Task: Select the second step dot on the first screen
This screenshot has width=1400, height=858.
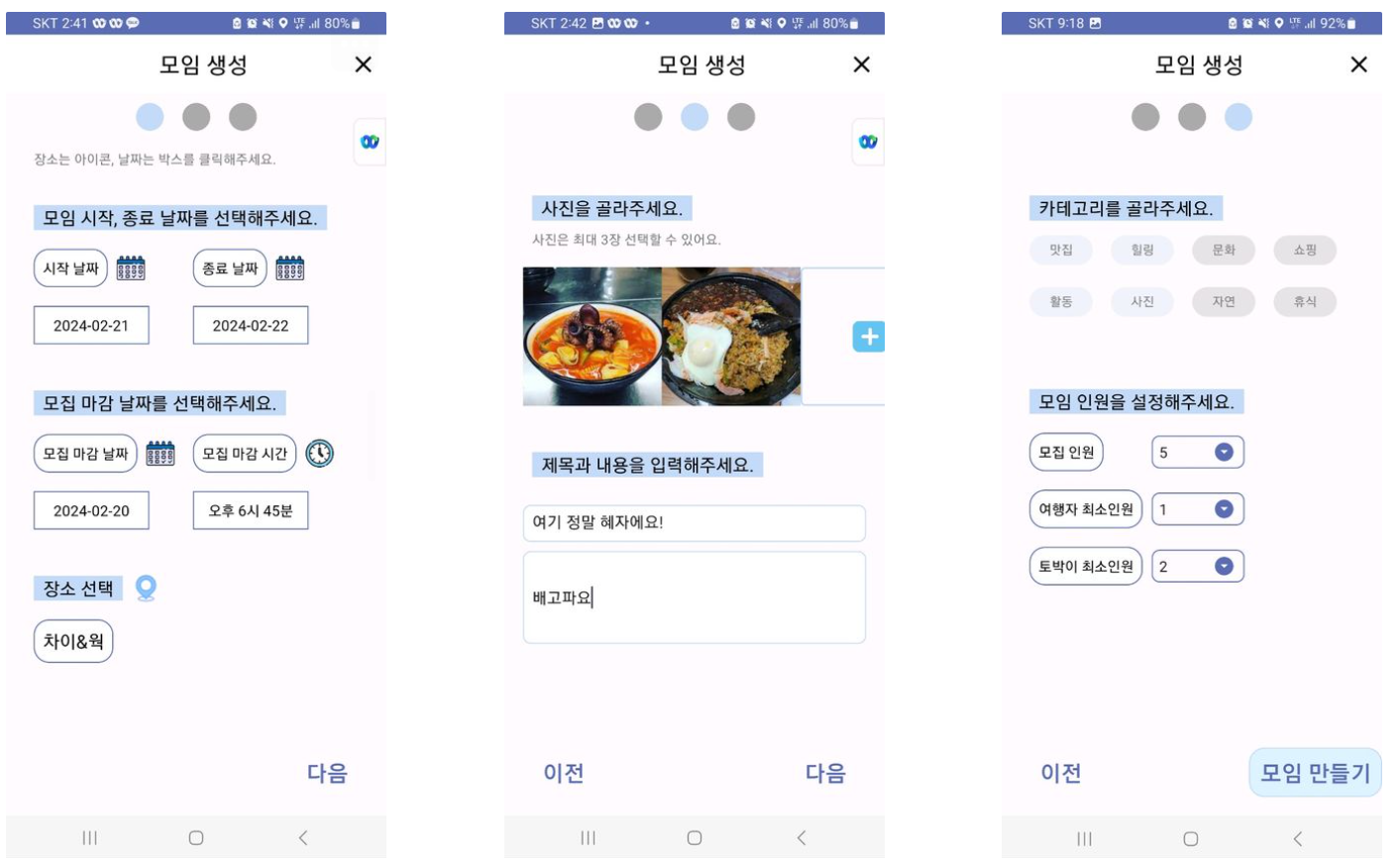Action: (x=196, y=117)
